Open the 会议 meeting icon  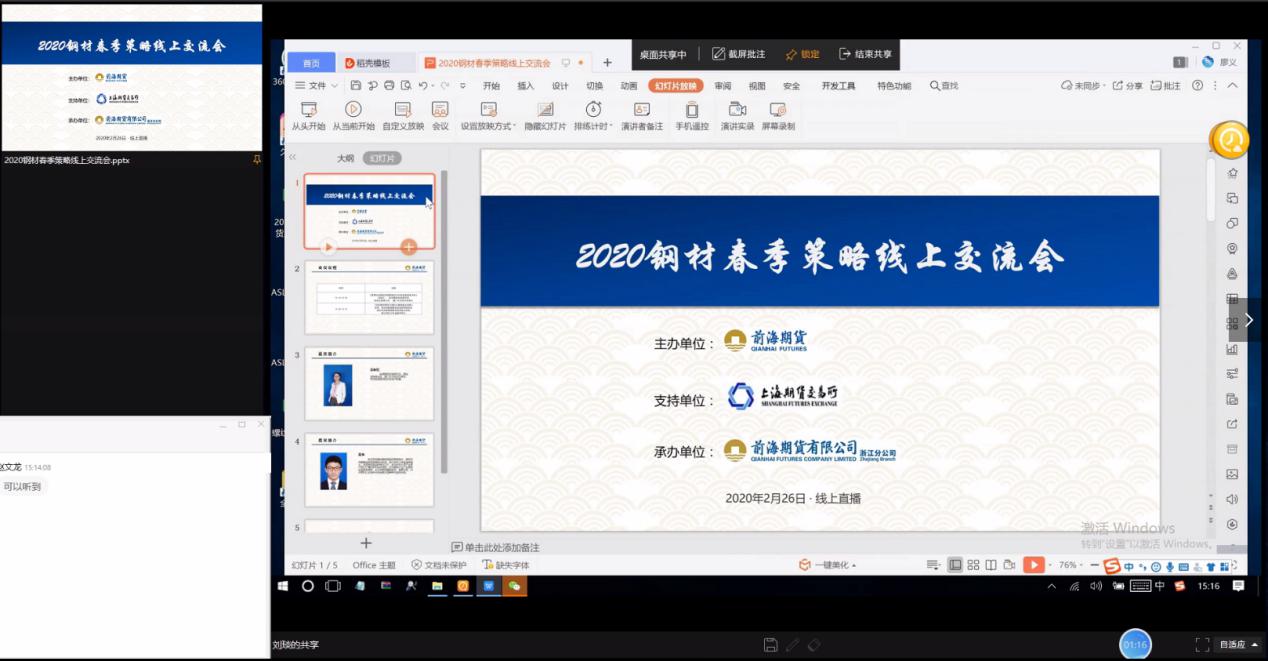[440, 109]
